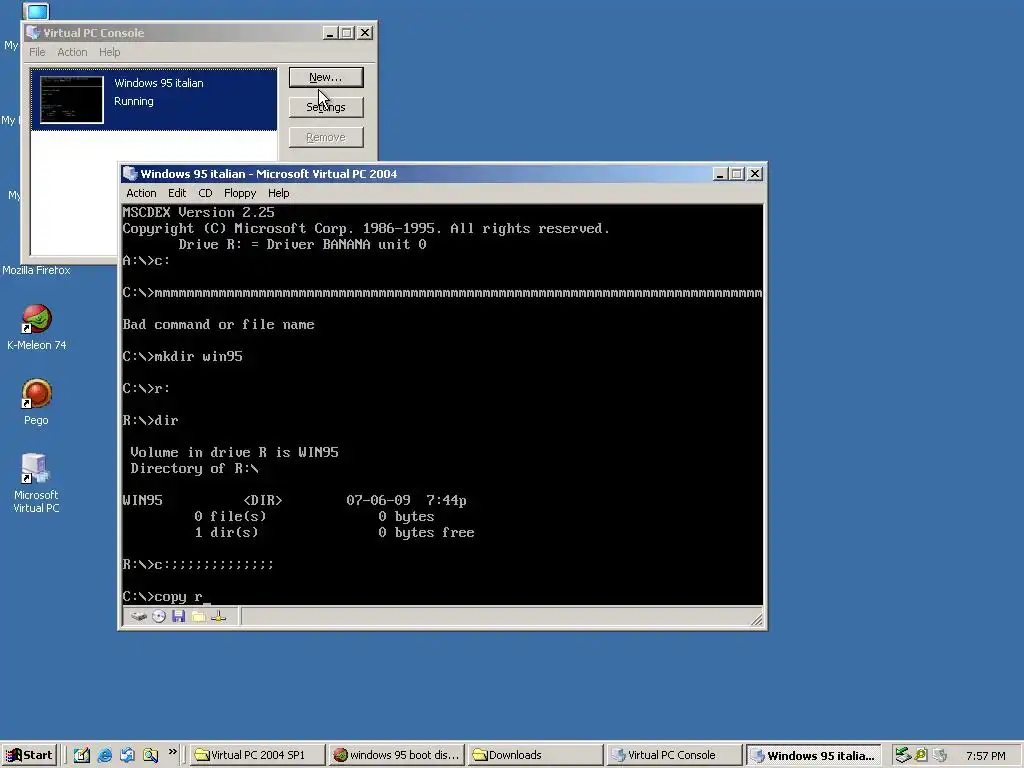Open the Floppy menu
The width and height of the screenshot is (1024, 768).
240,193
